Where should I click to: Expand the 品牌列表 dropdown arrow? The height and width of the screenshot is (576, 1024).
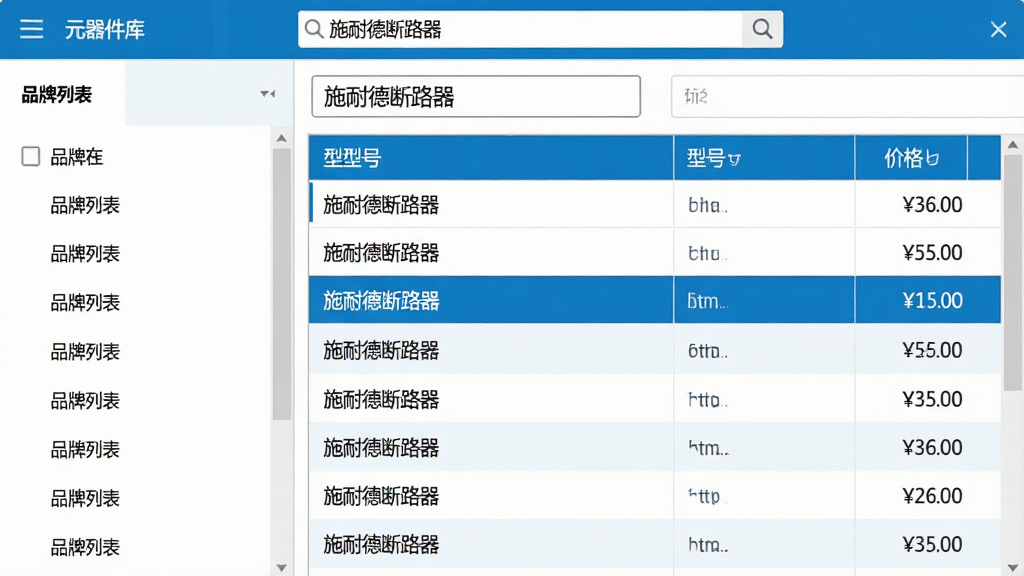[x=267, y=94]
